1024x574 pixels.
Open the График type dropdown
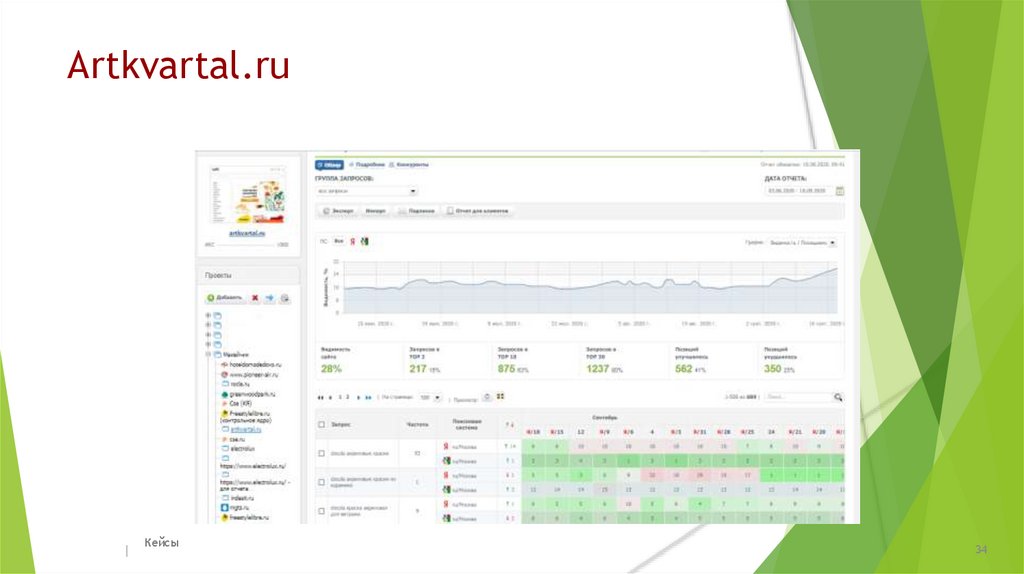pyautogui.click(x=801, y=242)
